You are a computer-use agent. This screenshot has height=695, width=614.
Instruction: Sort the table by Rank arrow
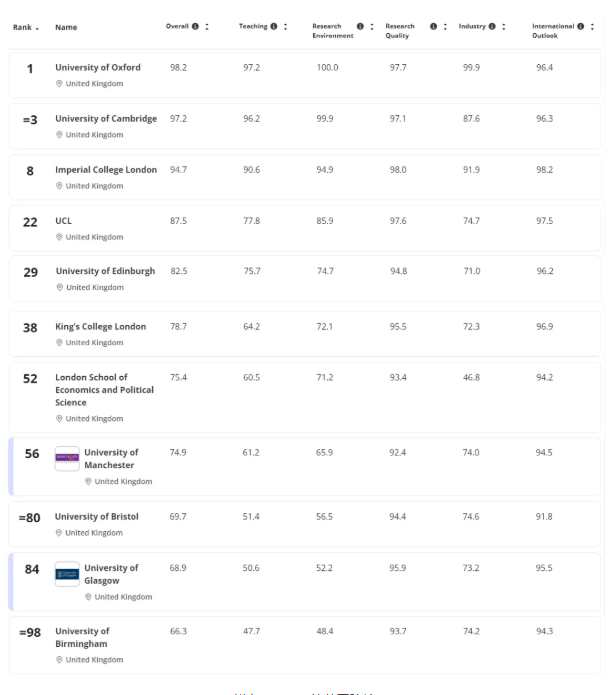[x=37, y=28]
